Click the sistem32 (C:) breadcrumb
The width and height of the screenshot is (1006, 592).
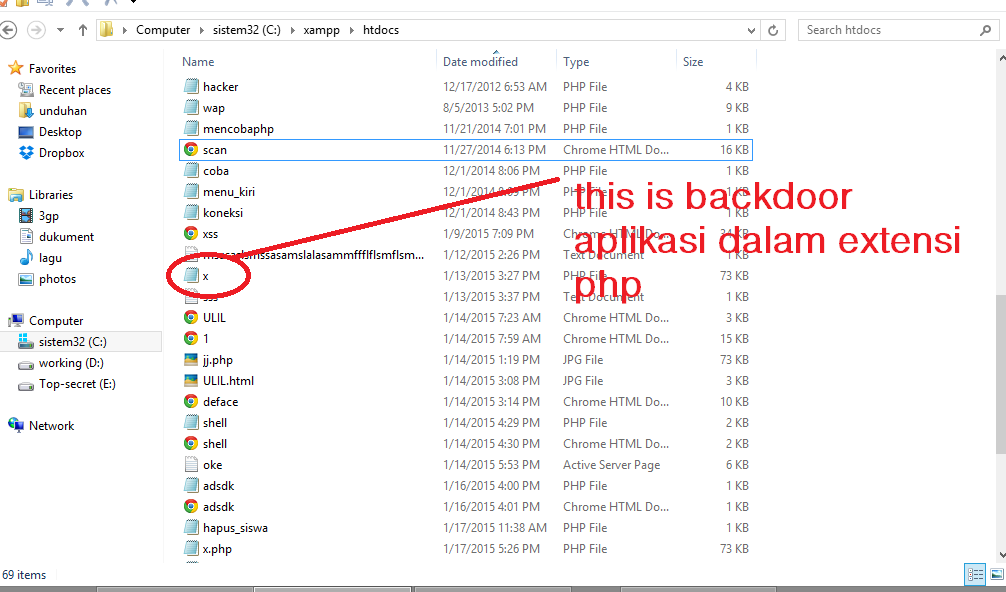pos(246,30)
